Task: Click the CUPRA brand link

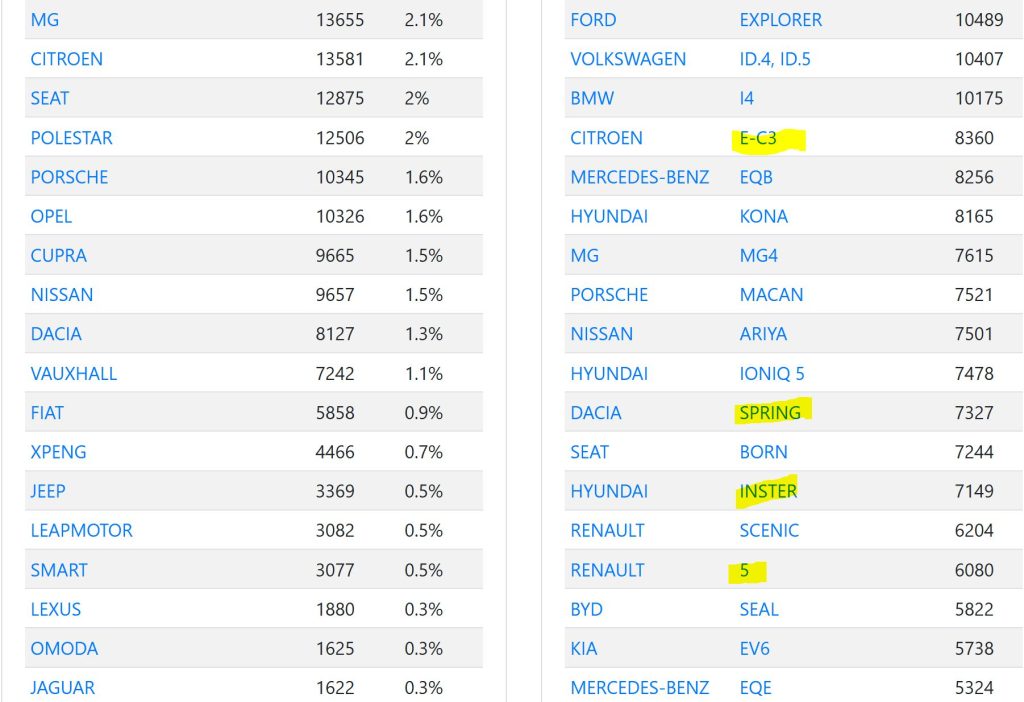Action: [x=58, y=256]
